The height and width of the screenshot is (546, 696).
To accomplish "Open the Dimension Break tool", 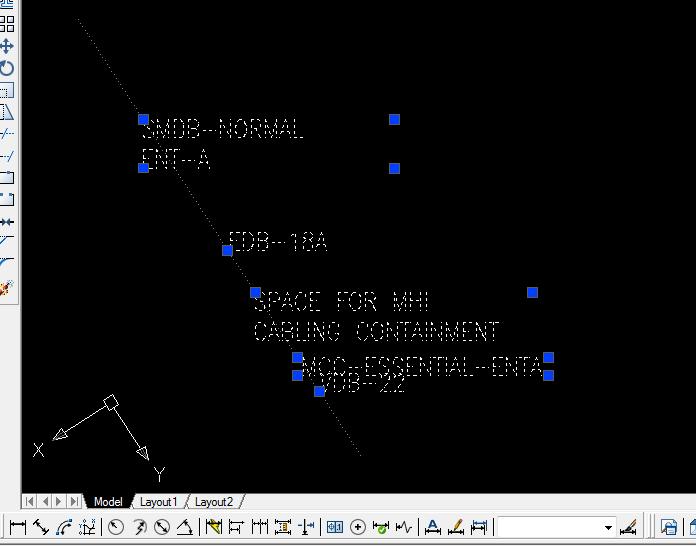I will [306, 527].
